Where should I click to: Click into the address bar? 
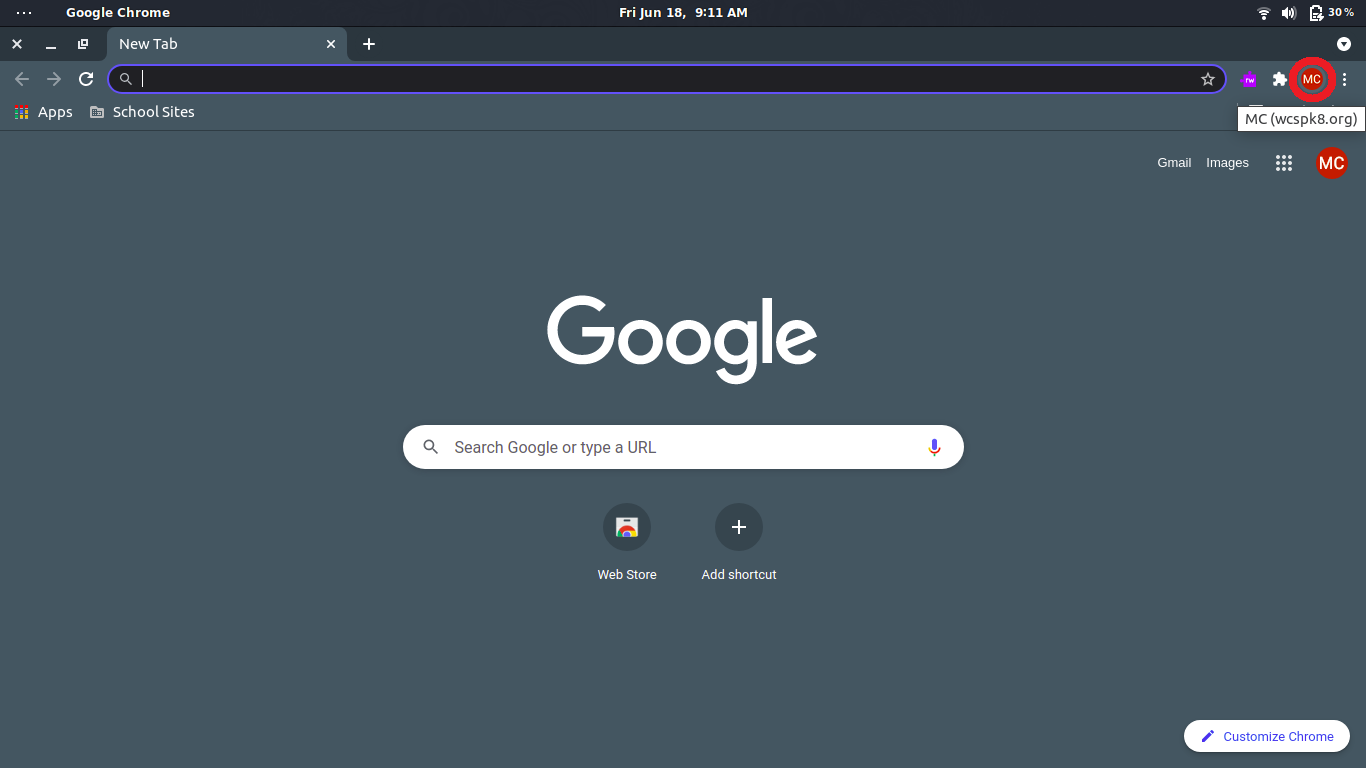pos(667,79)
